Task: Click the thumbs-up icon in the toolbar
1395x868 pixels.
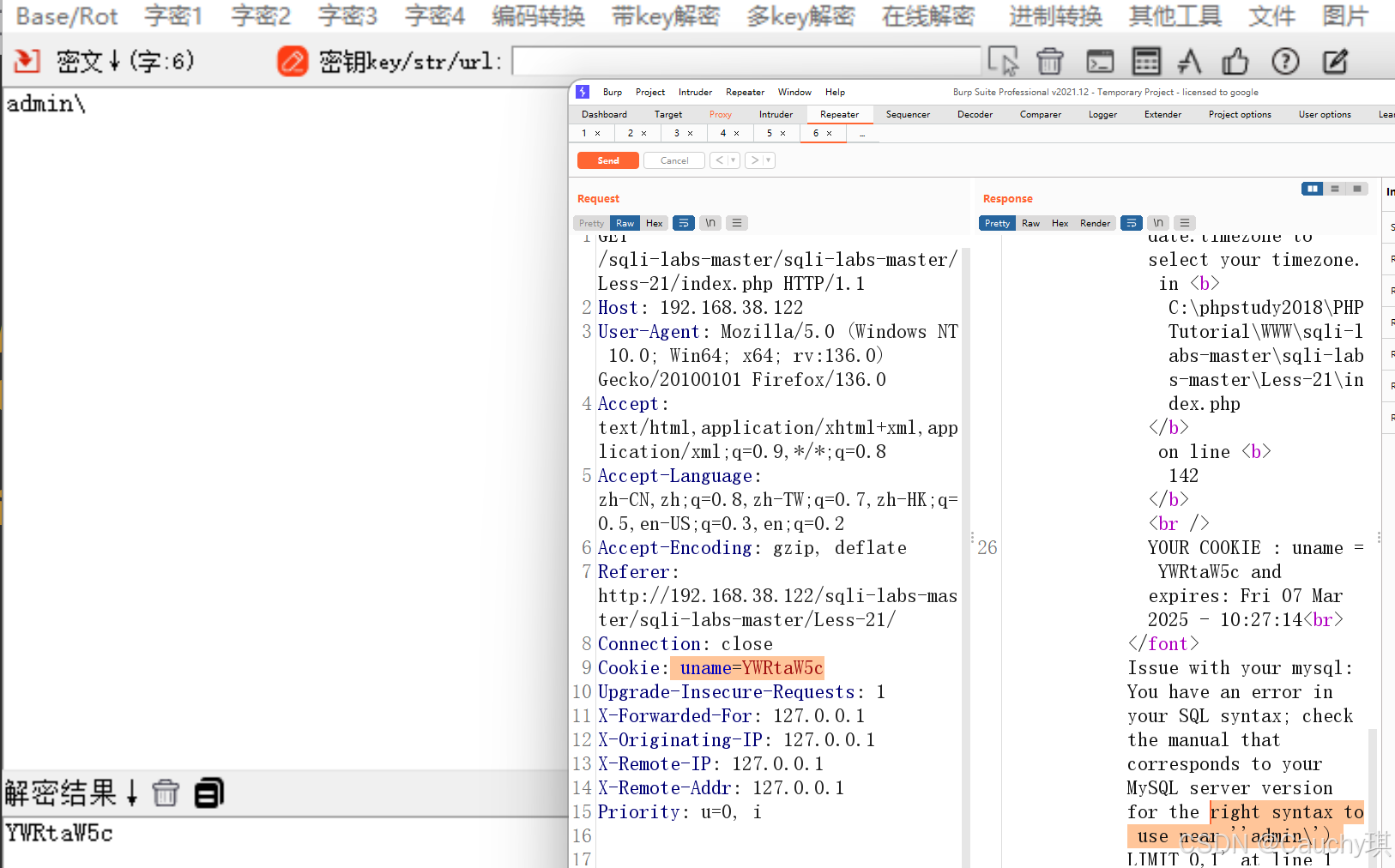Action: 1235,61
